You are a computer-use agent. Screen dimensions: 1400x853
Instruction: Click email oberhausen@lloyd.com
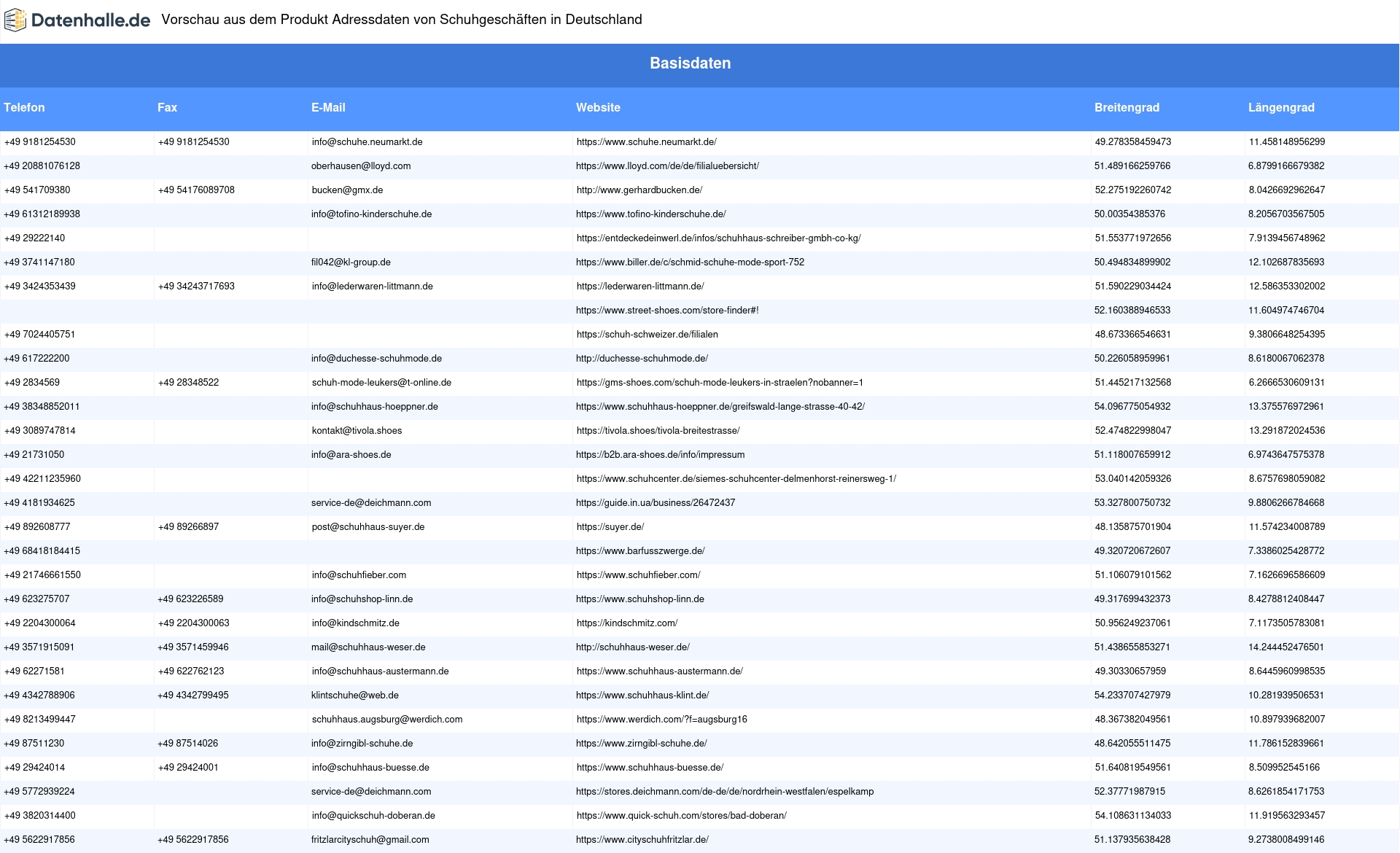coord(361,166)
